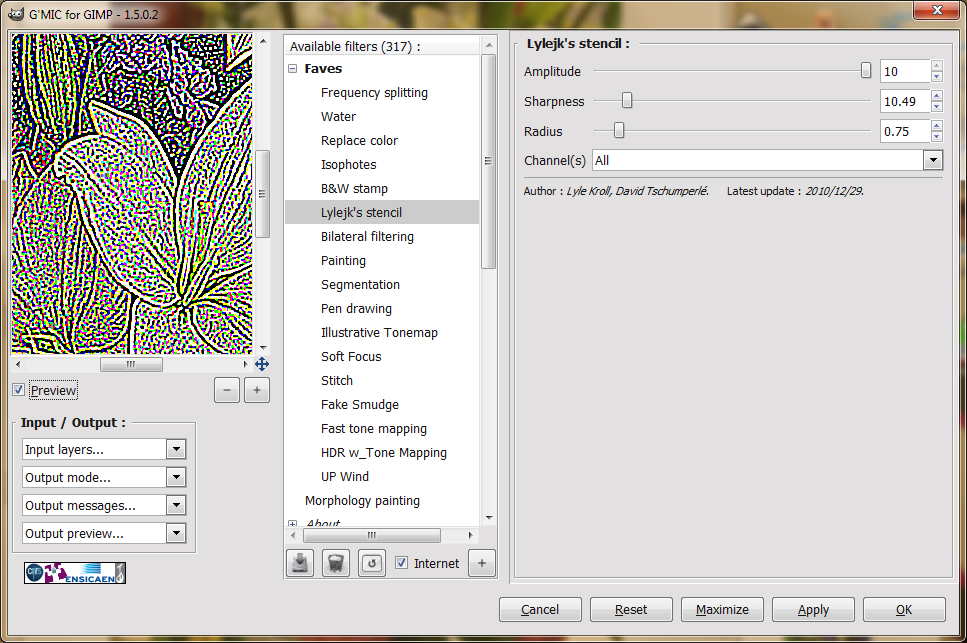967x643 pixels.
Task: Collapse the Faves folder
Action: 292,69
